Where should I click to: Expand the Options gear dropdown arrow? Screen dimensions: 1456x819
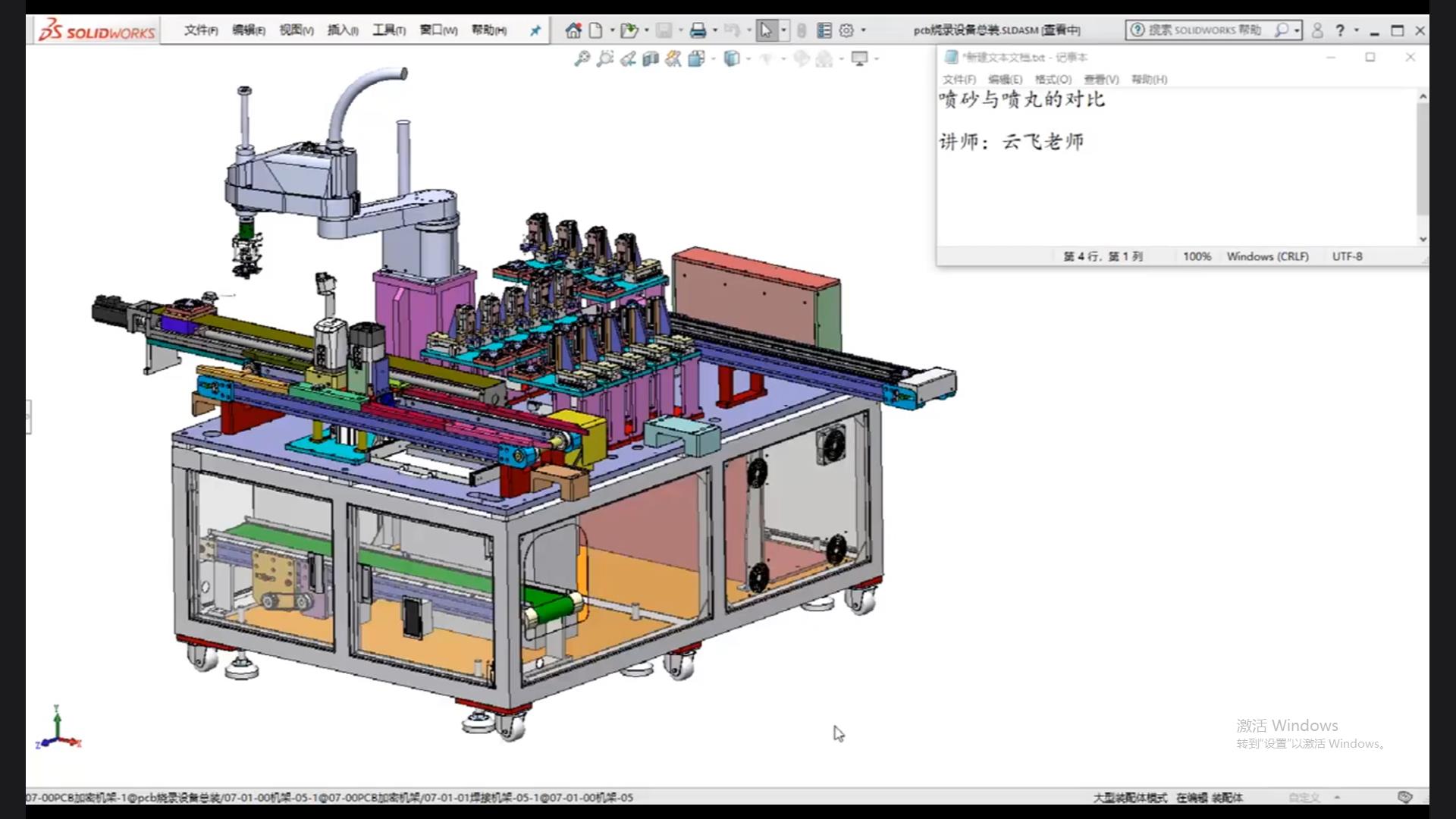coord(863,30)
